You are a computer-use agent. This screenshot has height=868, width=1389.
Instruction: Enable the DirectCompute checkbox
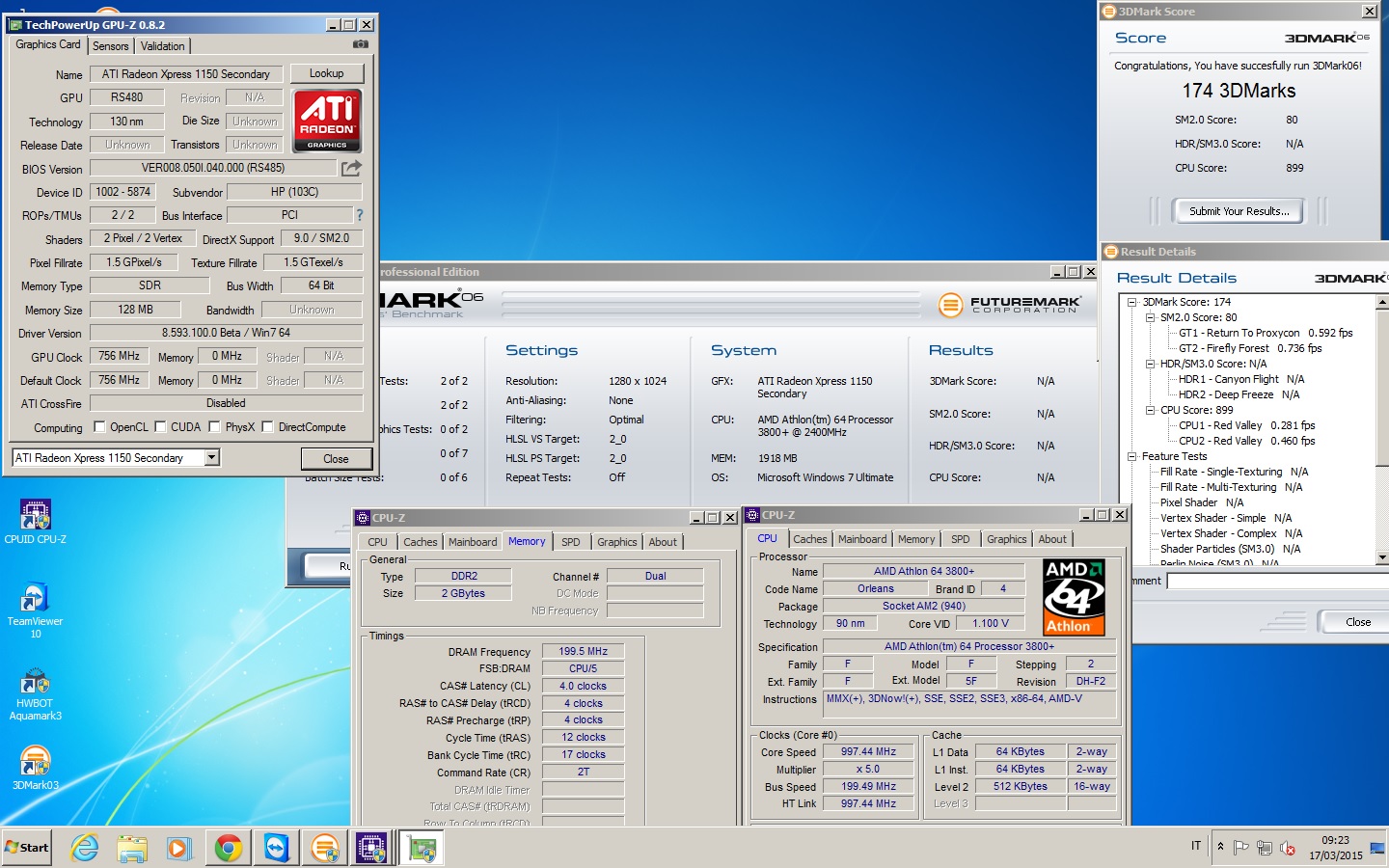267,426
